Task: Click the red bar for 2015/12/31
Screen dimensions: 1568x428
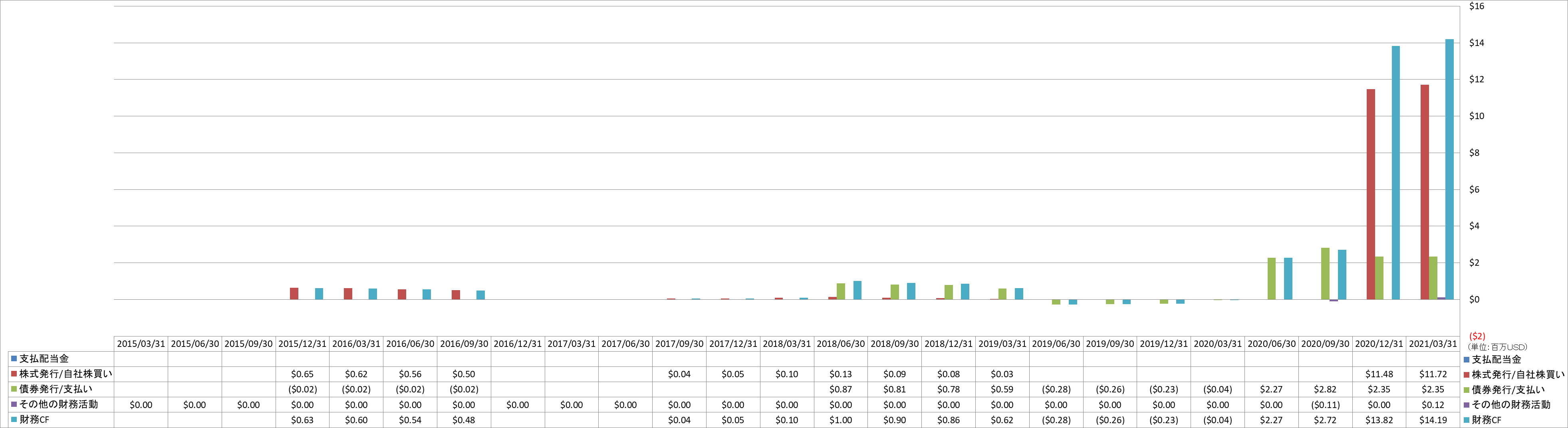Action: click(x=294, y=293)
